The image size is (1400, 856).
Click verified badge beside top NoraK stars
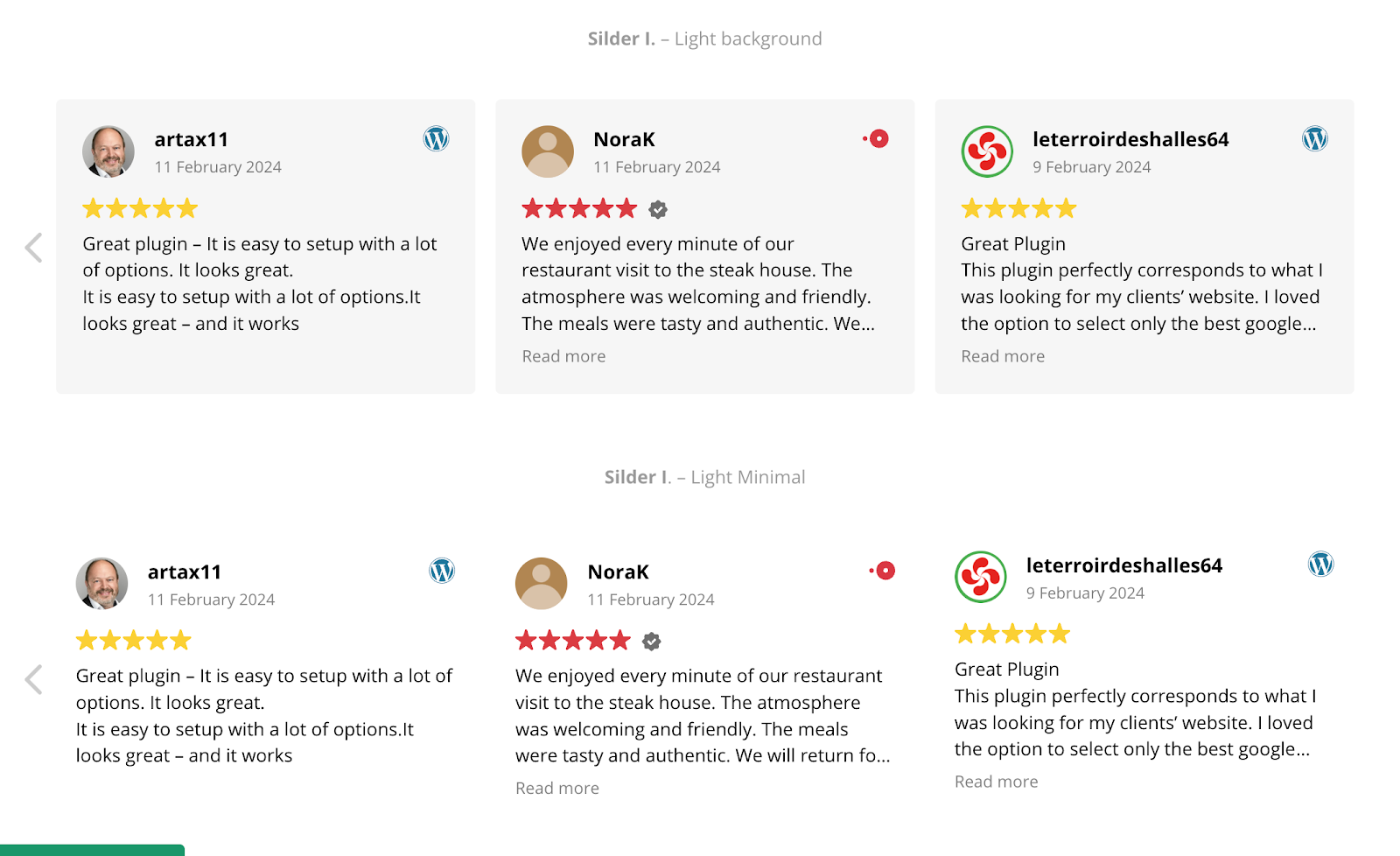[658, 209]
